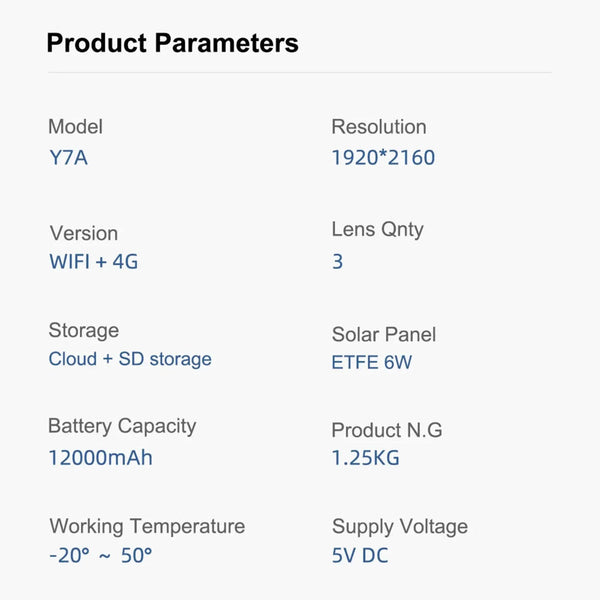Click the Lens Qnty label
Screen dimensions: 600x600
377,229
